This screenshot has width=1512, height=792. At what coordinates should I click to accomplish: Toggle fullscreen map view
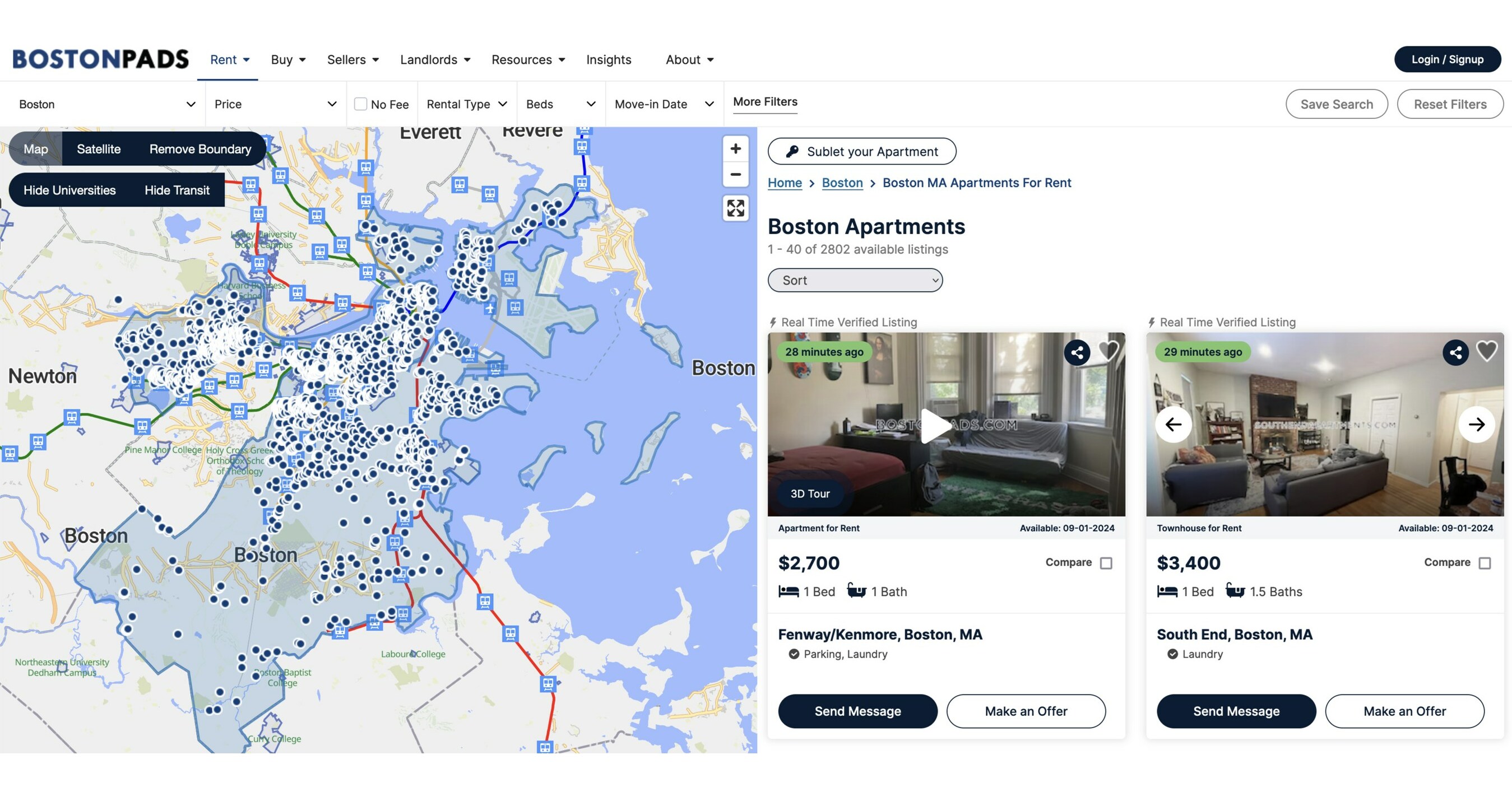click(735, 208)
